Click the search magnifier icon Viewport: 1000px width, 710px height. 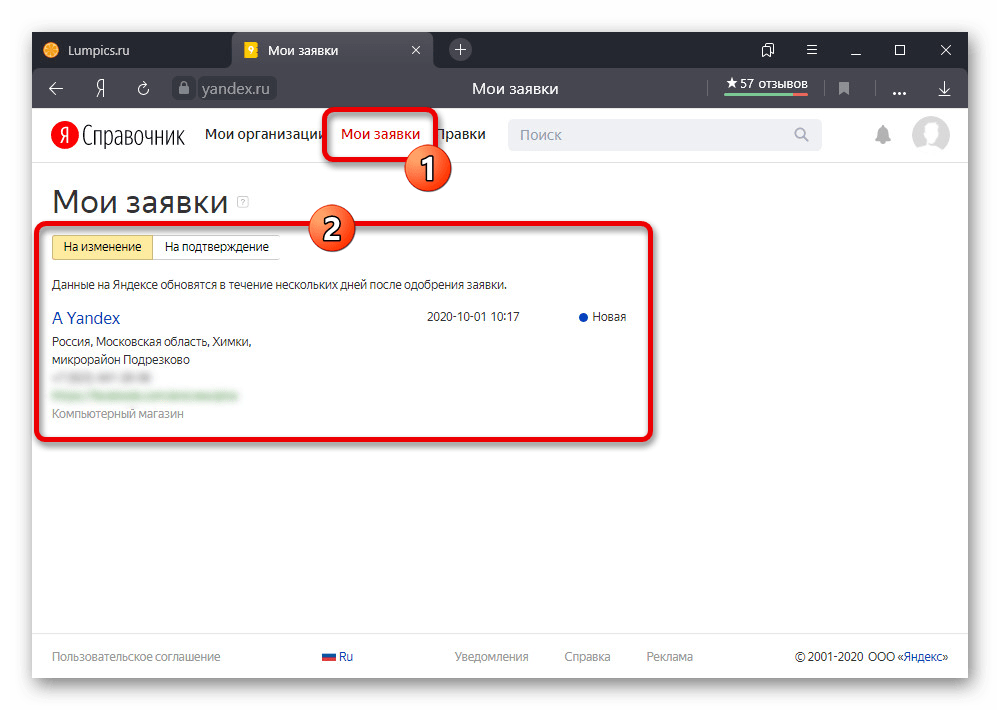pos(801,135)
